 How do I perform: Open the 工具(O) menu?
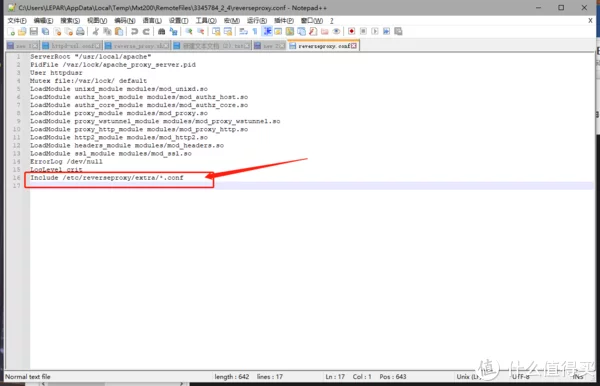click(206, 21)
